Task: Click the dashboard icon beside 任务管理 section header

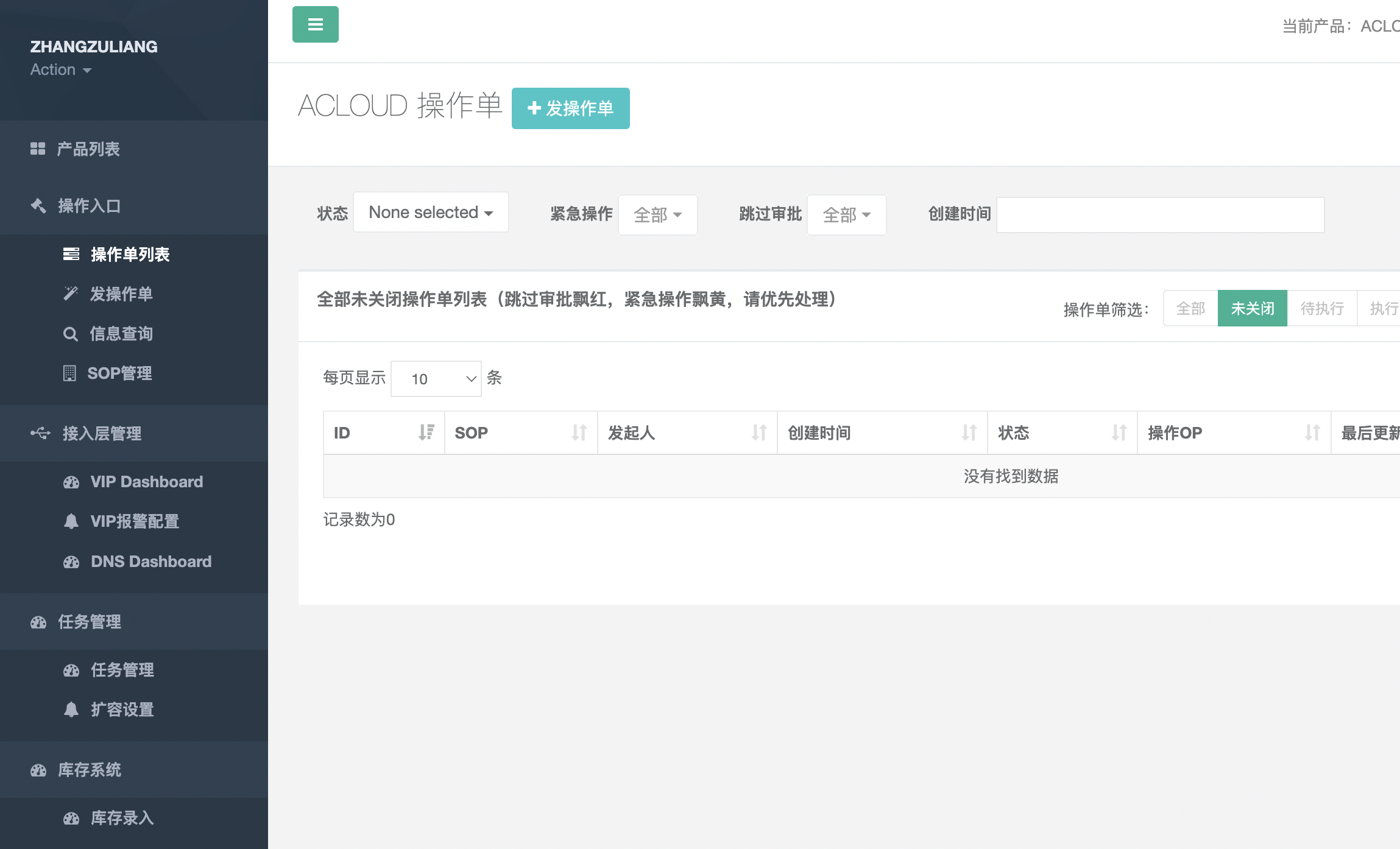Action: coord(38,622)
